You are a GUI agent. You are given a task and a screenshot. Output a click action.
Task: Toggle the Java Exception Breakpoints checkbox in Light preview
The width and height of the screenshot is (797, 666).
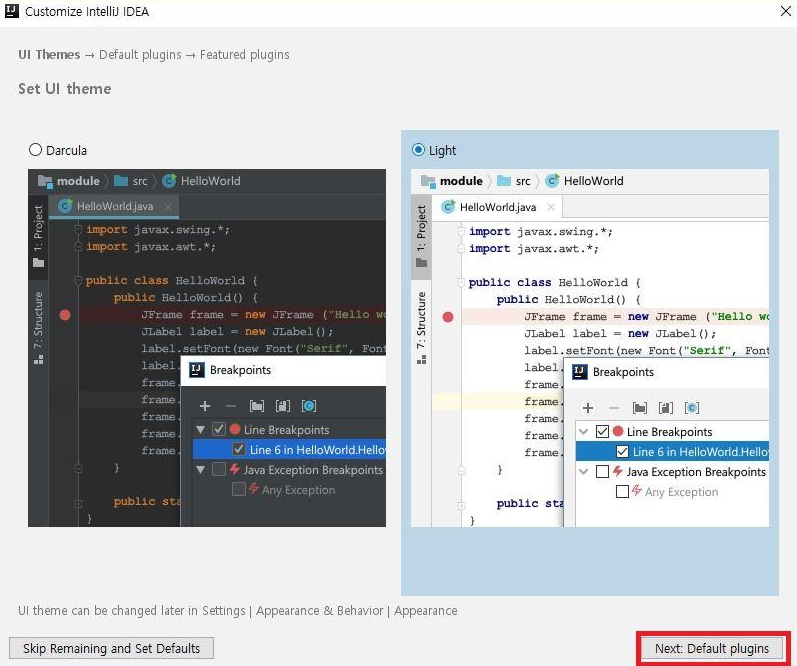602,471
